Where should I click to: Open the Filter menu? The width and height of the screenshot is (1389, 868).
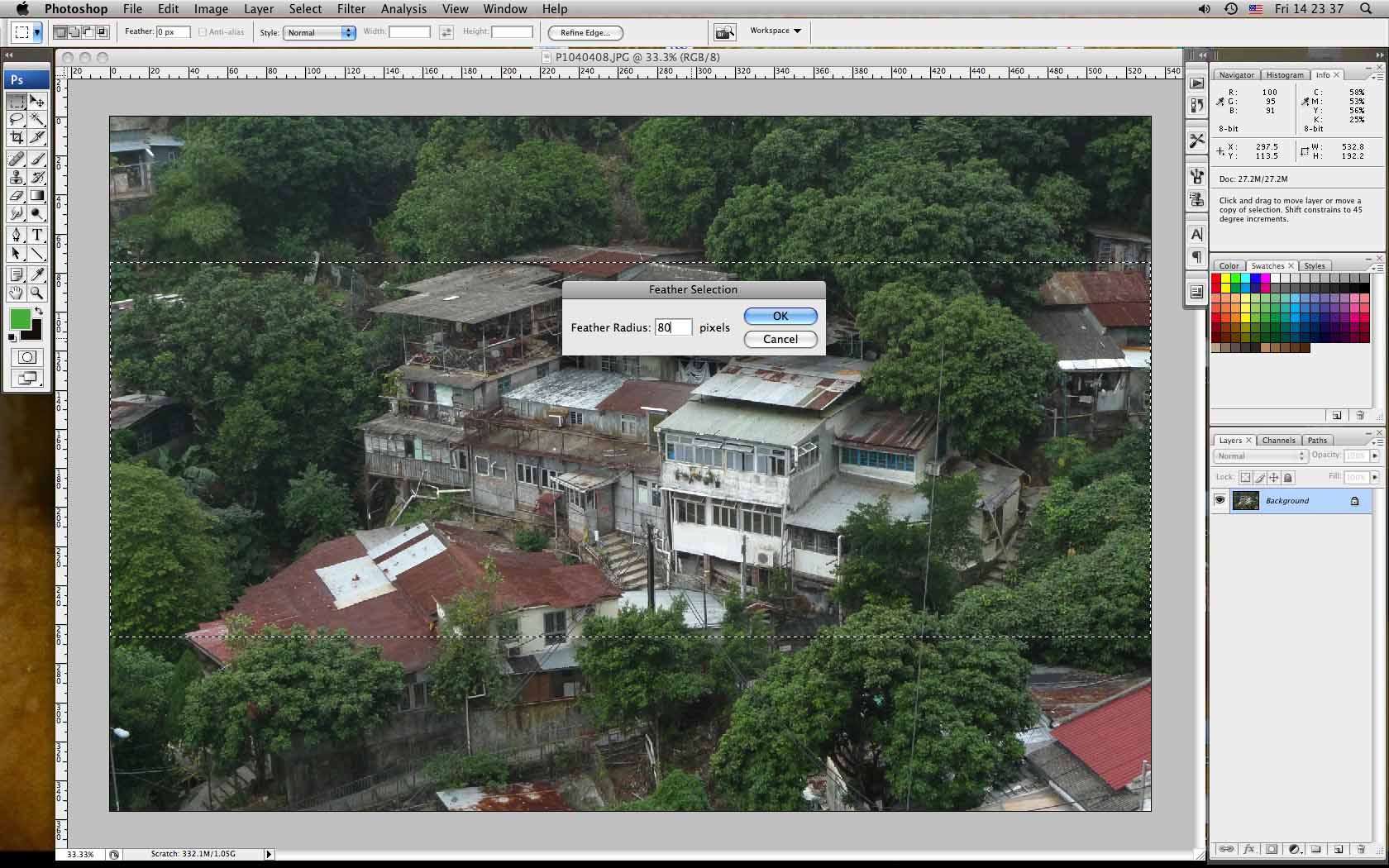tap(351, 9)
